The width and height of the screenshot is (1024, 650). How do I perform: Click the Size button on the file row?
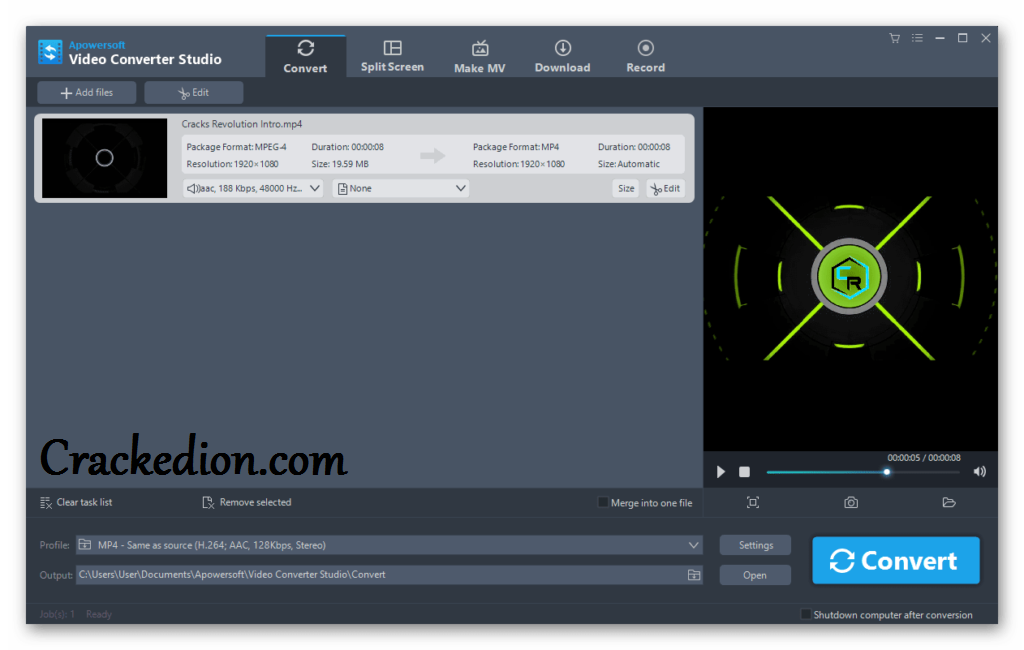click(626, 188)
